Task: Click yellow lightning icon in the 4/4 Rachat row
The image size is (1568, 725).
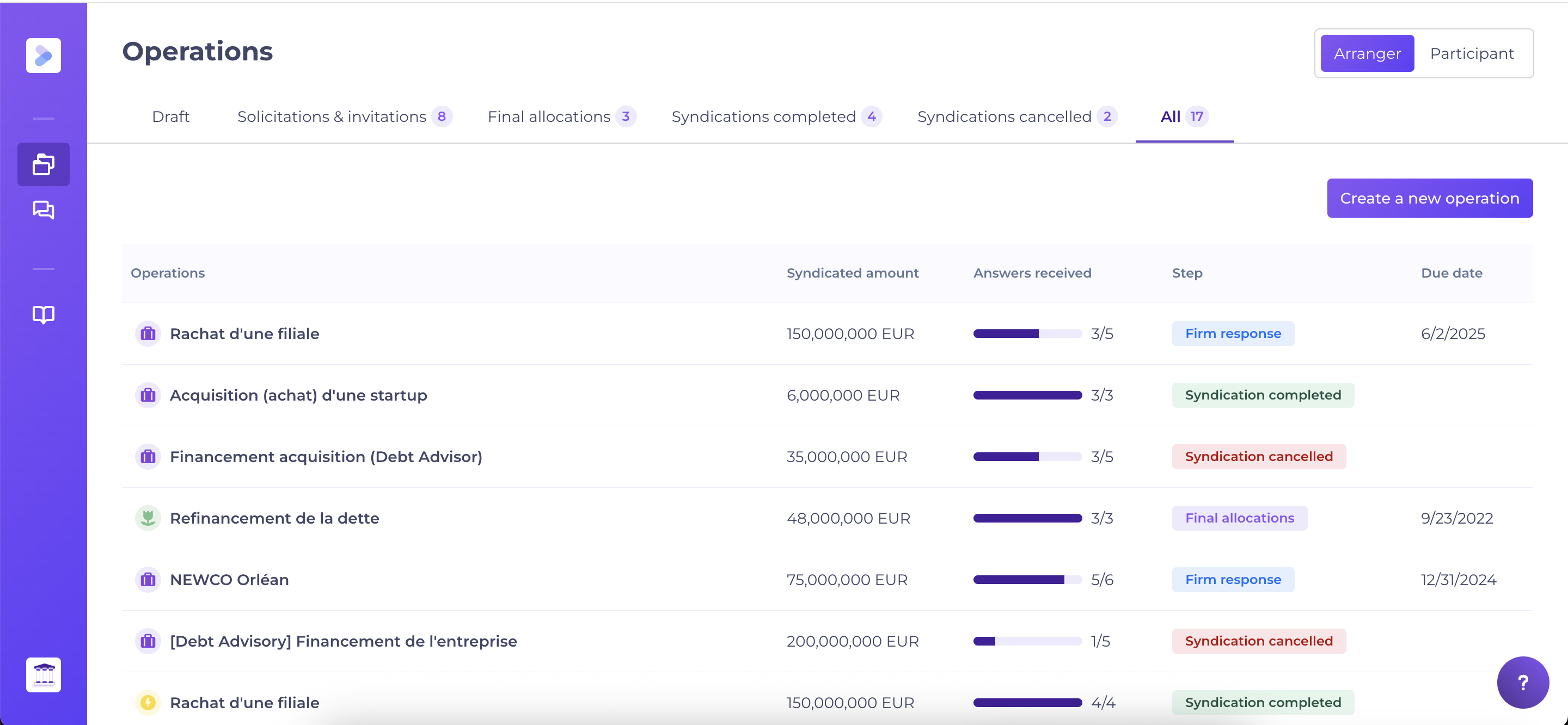Action: click(148, 703)
